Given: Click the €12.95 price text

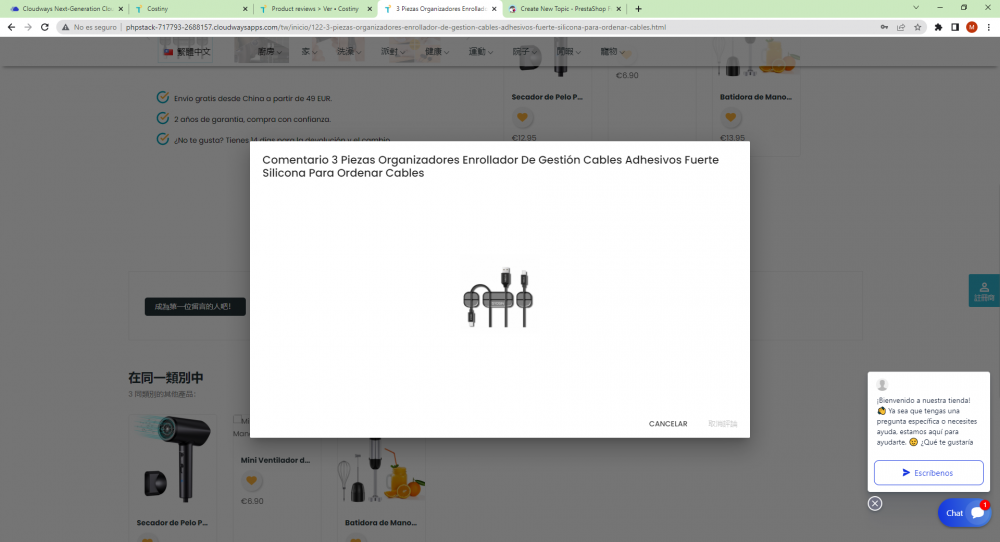Looking at the screenshot, I should tap(524, 138).
